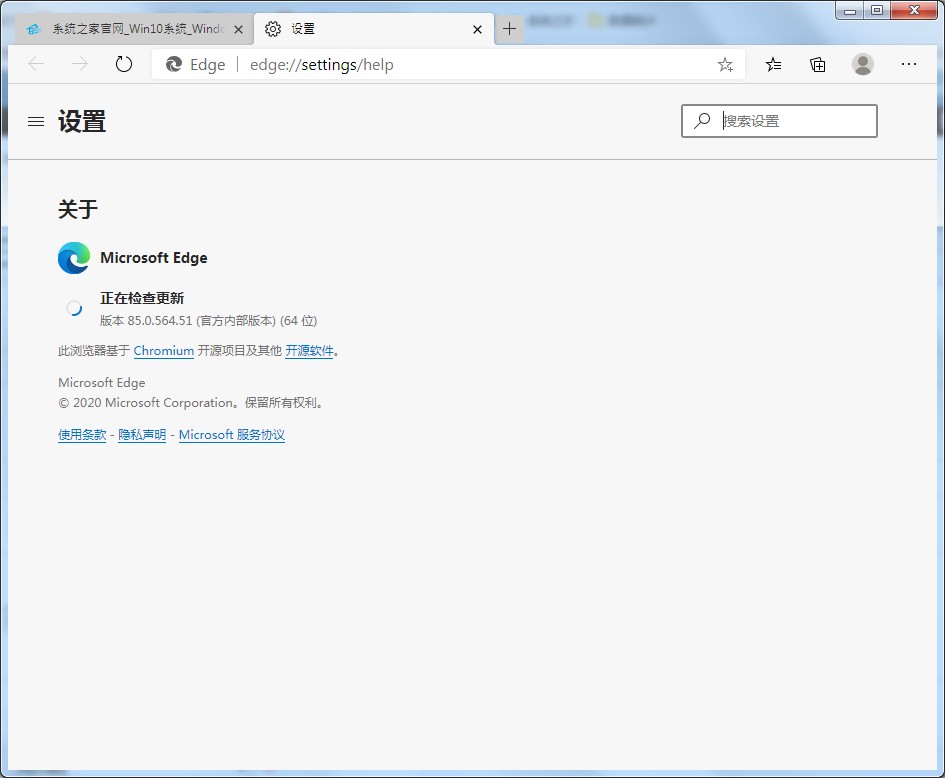Expand the settings hamburger menu

tap(36, 121)
